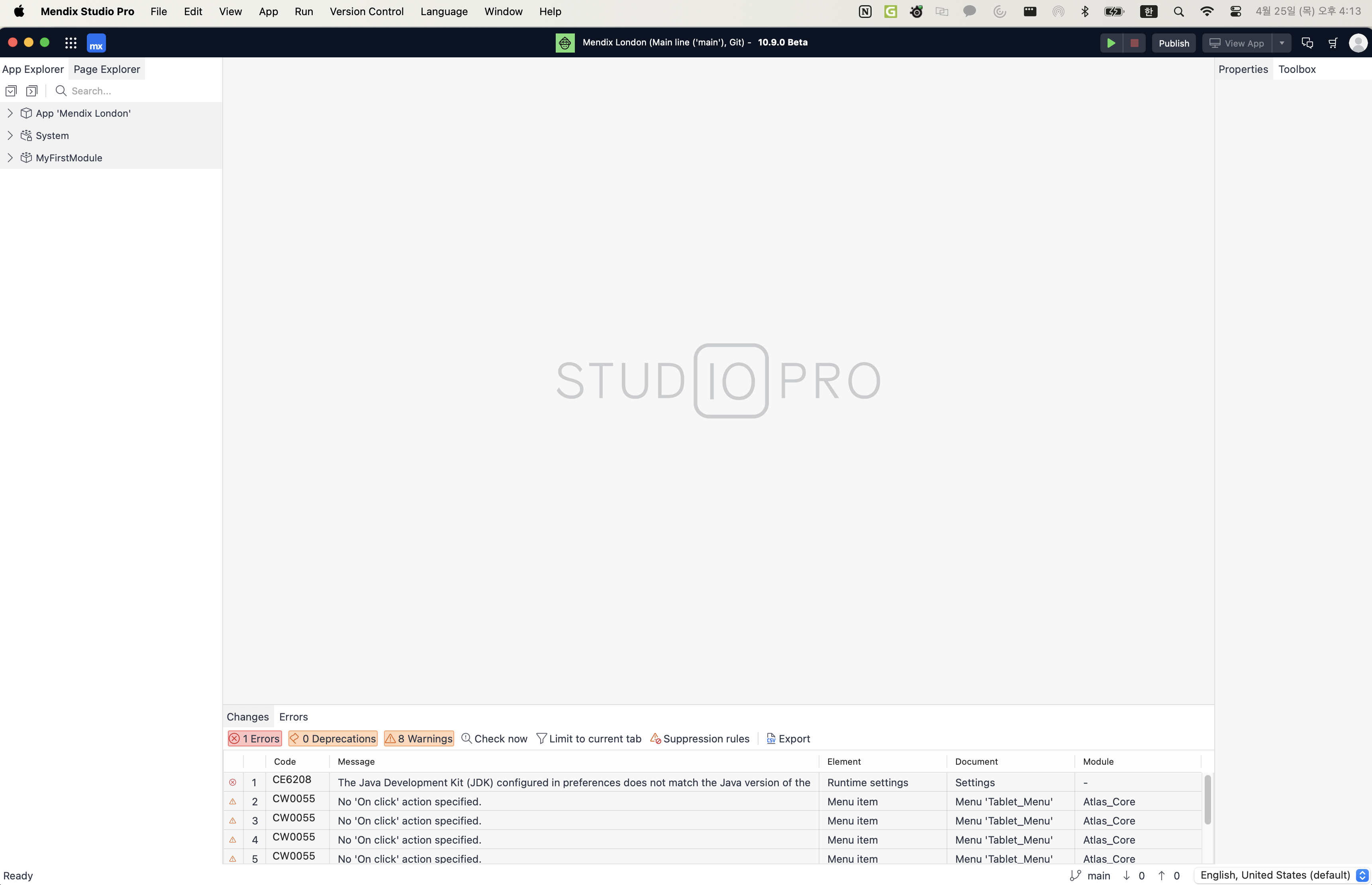Viewport: 1372px width, 885px height.
Task: Select the Errors tab
Action: 293,717
